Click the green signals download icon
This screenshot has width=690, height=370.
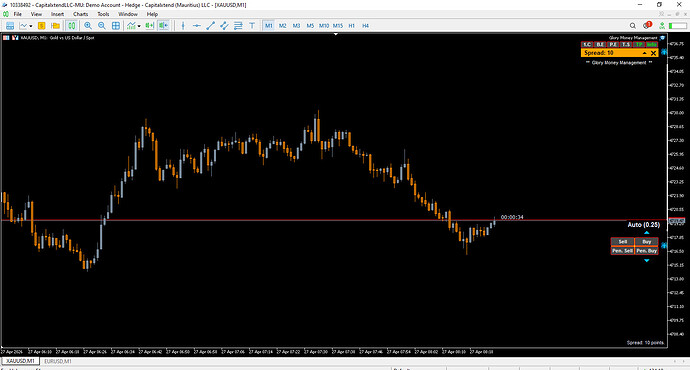click(x=662, y=26)
